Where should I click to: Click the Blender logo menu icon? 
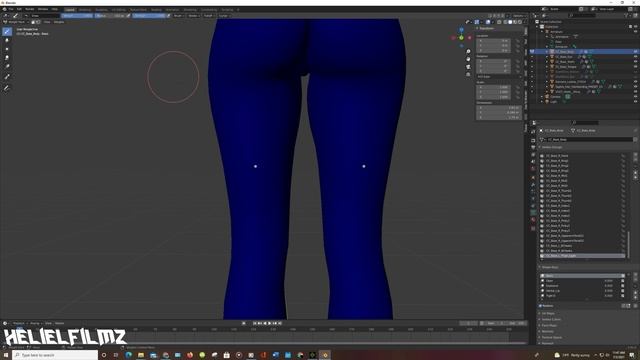click(x=4, y=9)
